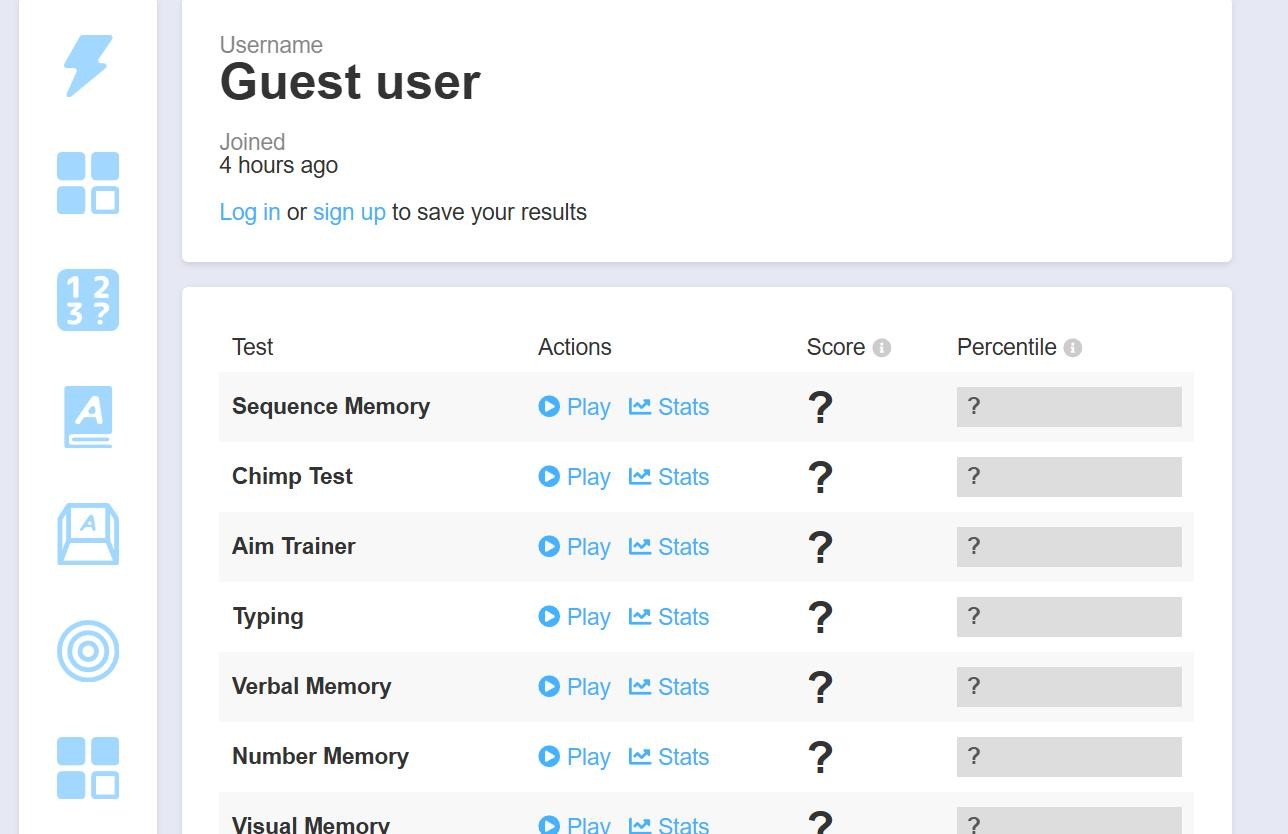This screenshot has width=1288, height=834.
Task: Click the Sequence Memory percentile bar
Action: coord(1069,407)
